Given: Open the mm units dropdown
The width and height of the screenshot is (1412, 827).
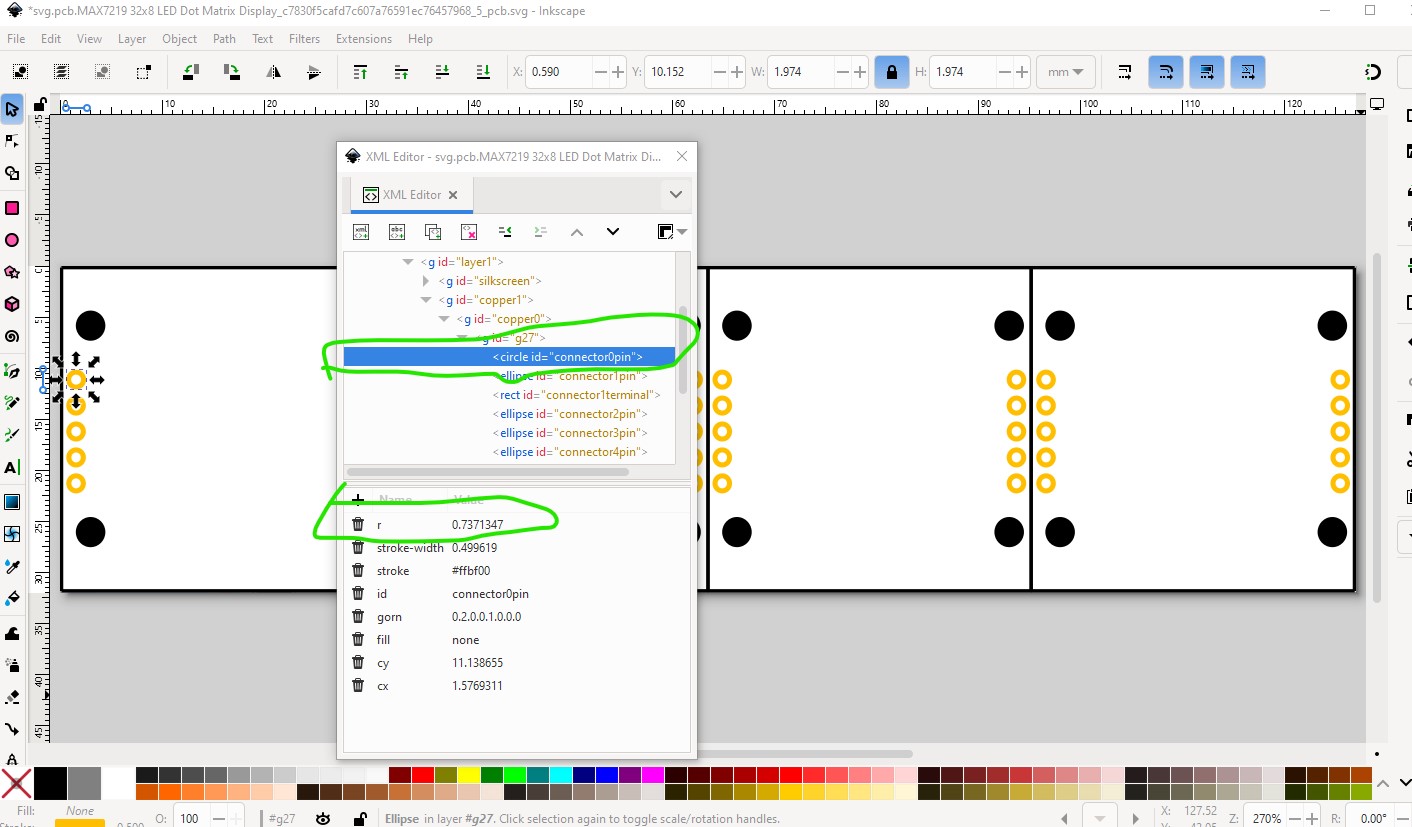Looking at the screenshot, I should click(x=1066, y=72).
